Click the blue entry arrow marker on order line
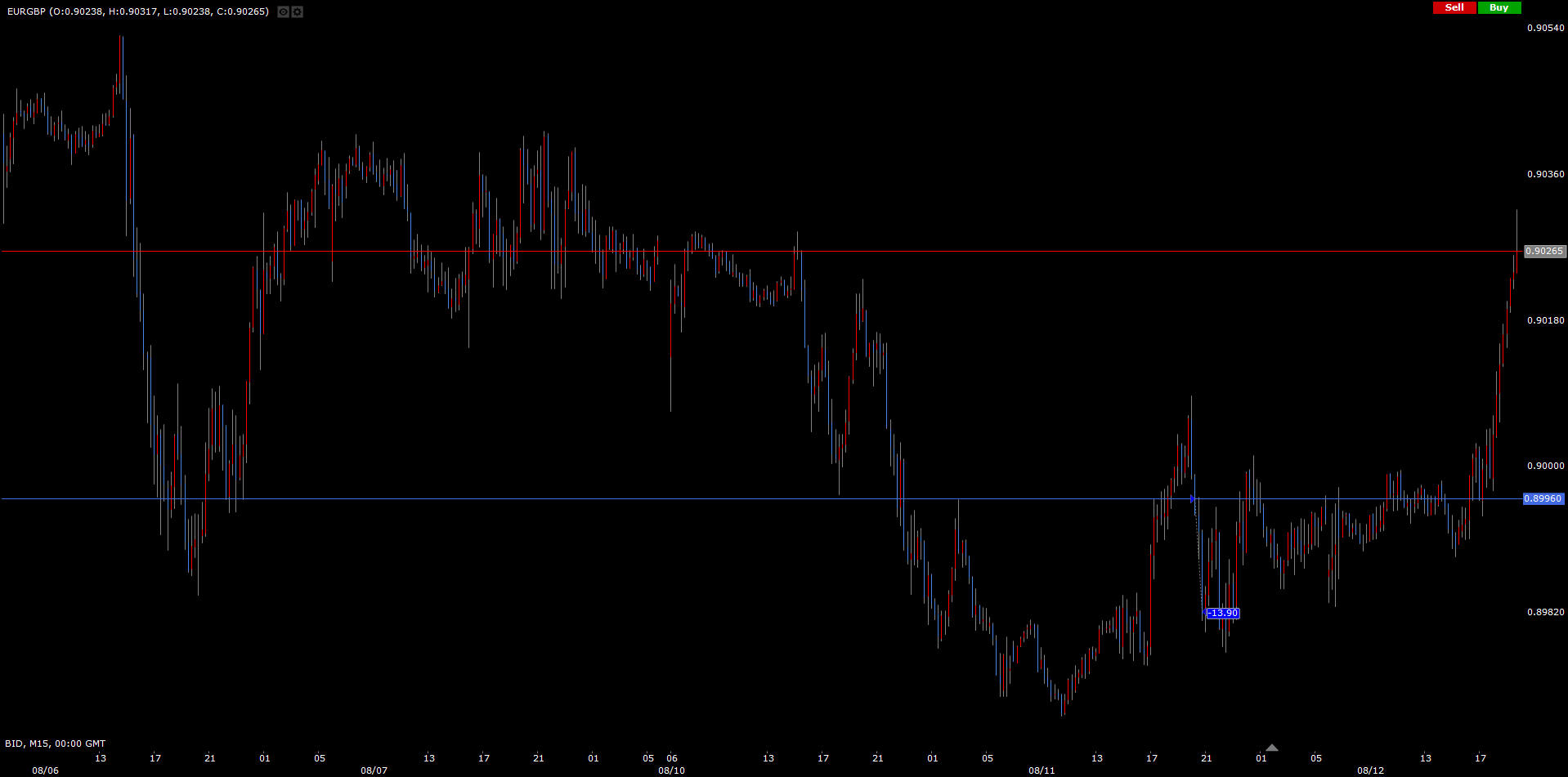This screenshot has width=1568, height=777. (x=1193, y=498)
